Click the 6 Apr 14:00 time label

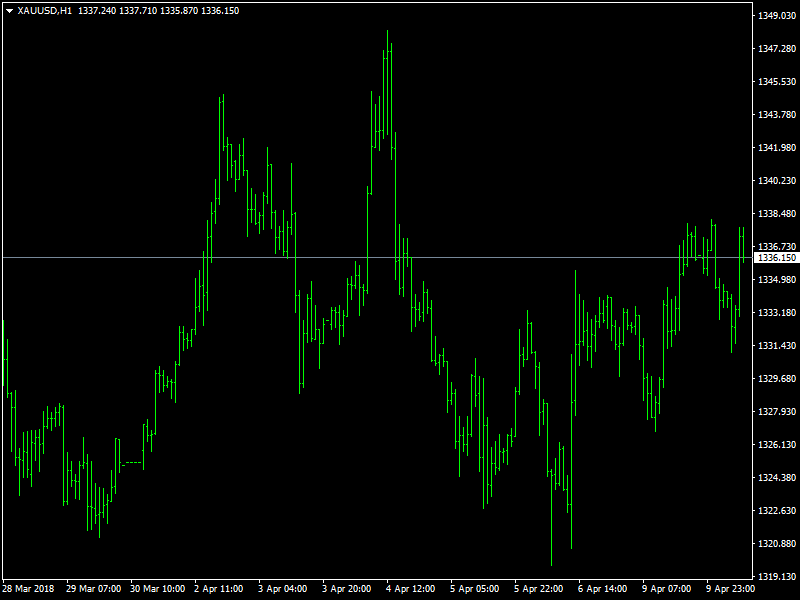tap(603, 589)
